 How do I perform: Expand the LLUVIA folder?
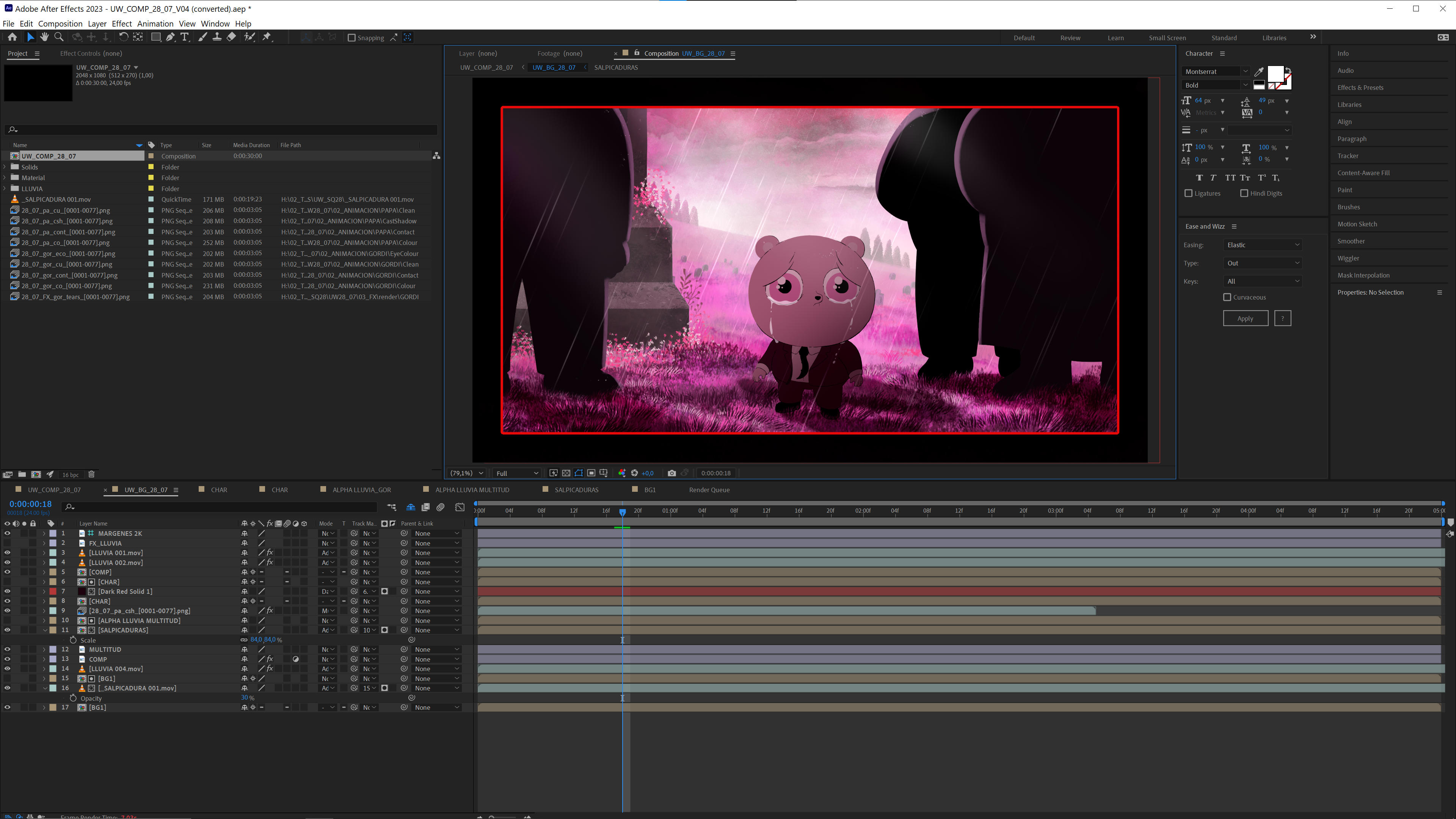(x=5, y=188)
